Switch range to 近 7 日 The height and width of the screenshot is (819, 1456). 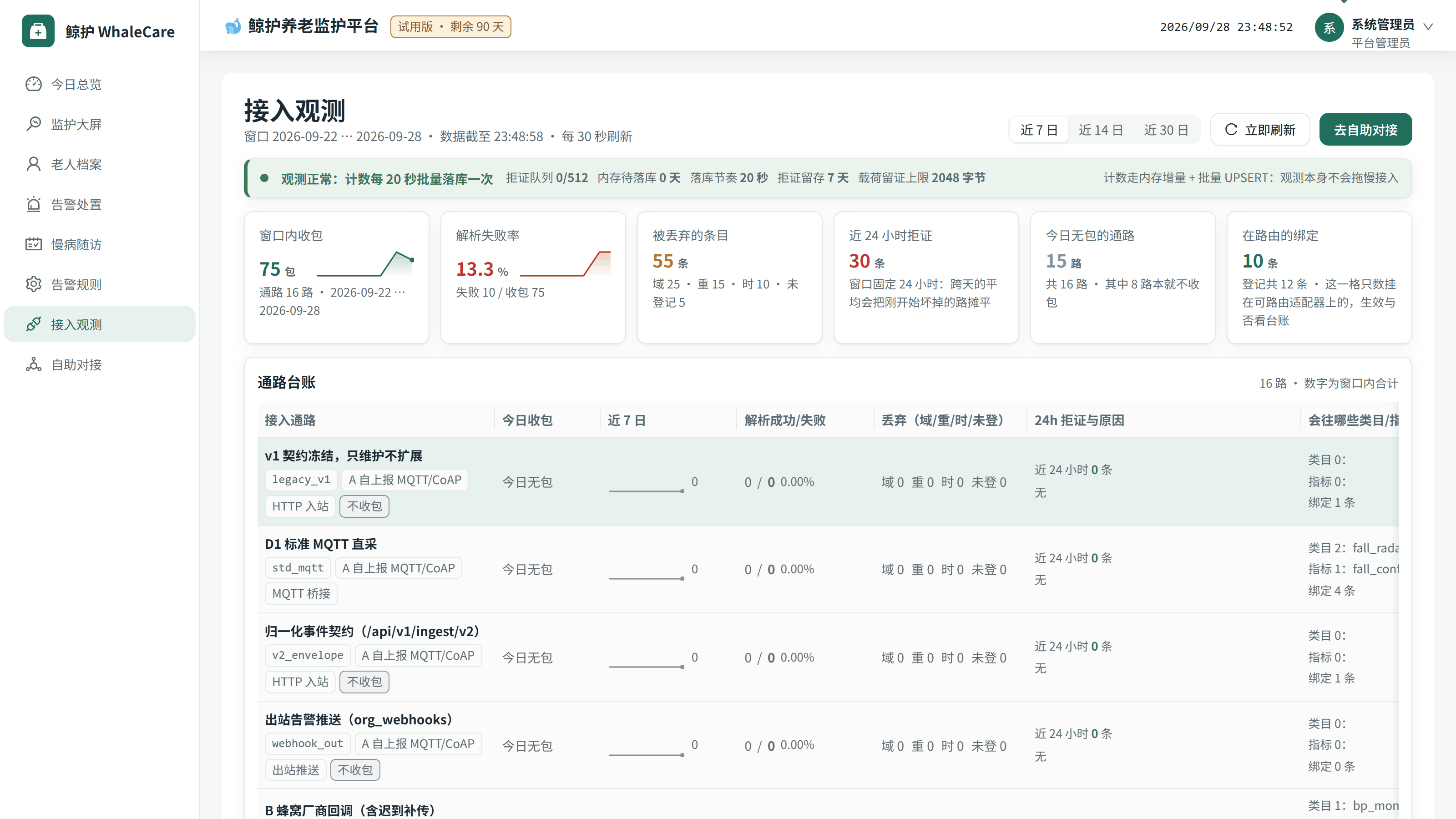pos(1039,129)
